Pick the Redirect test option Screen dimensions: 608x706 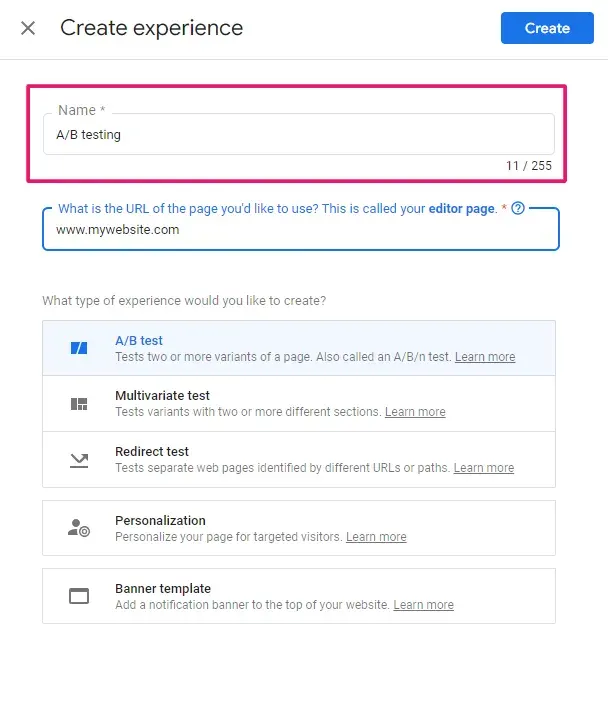click(x=299, y=460)
